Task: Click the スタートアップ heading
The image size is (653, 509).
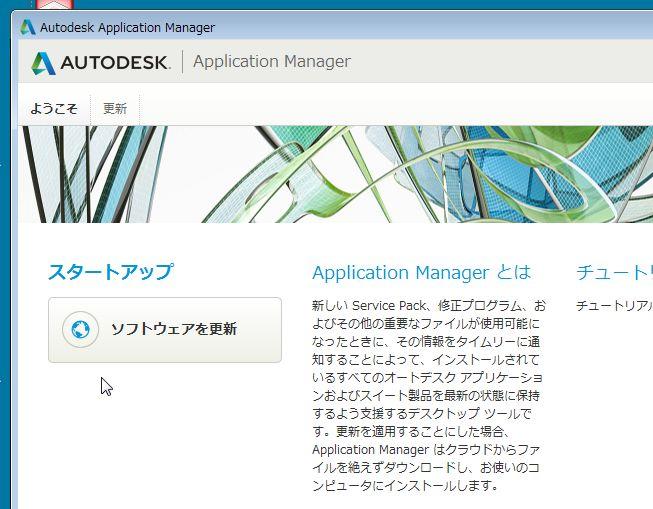Action: 111,272
